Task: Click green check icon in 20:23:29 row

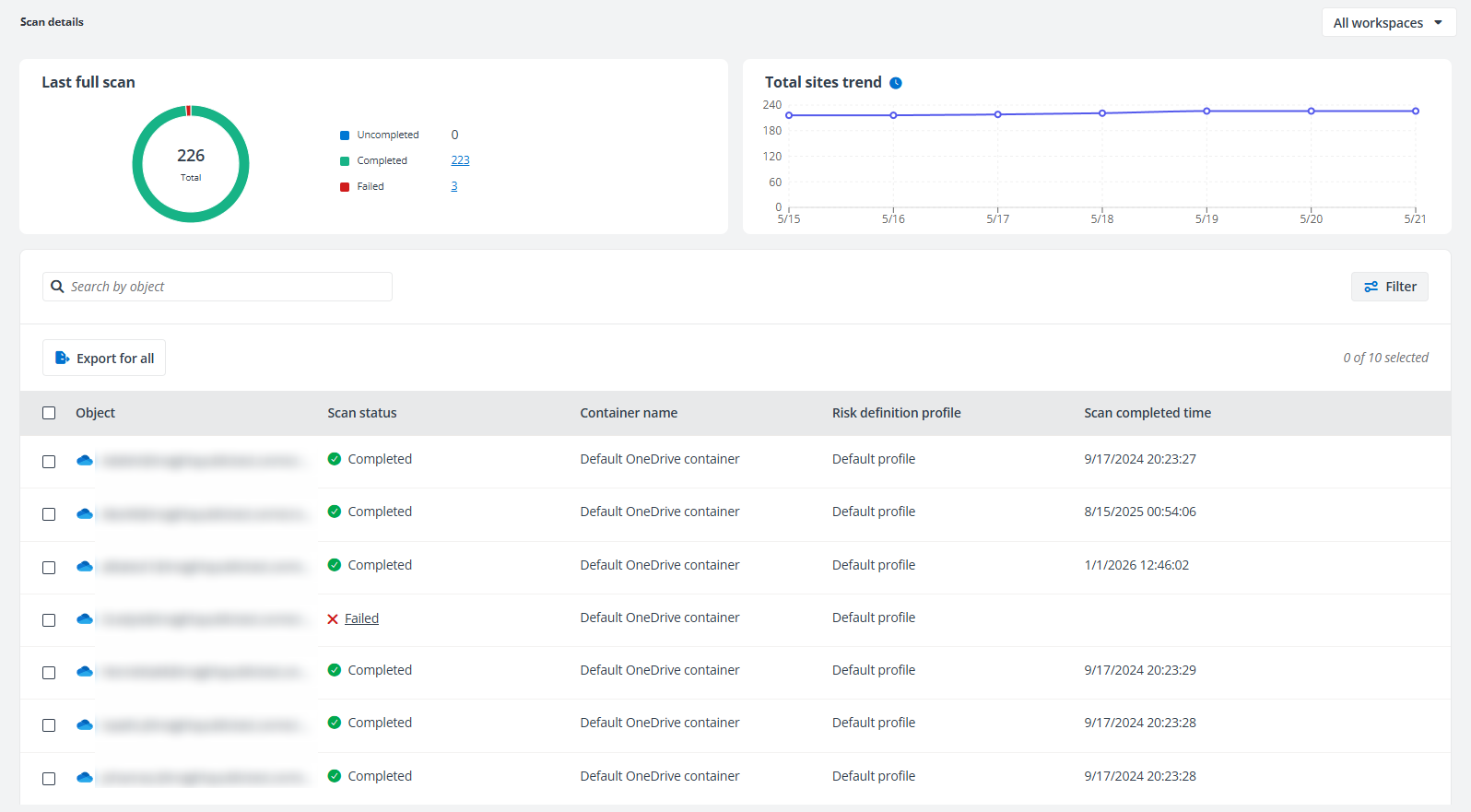Action: pos(335,670)
